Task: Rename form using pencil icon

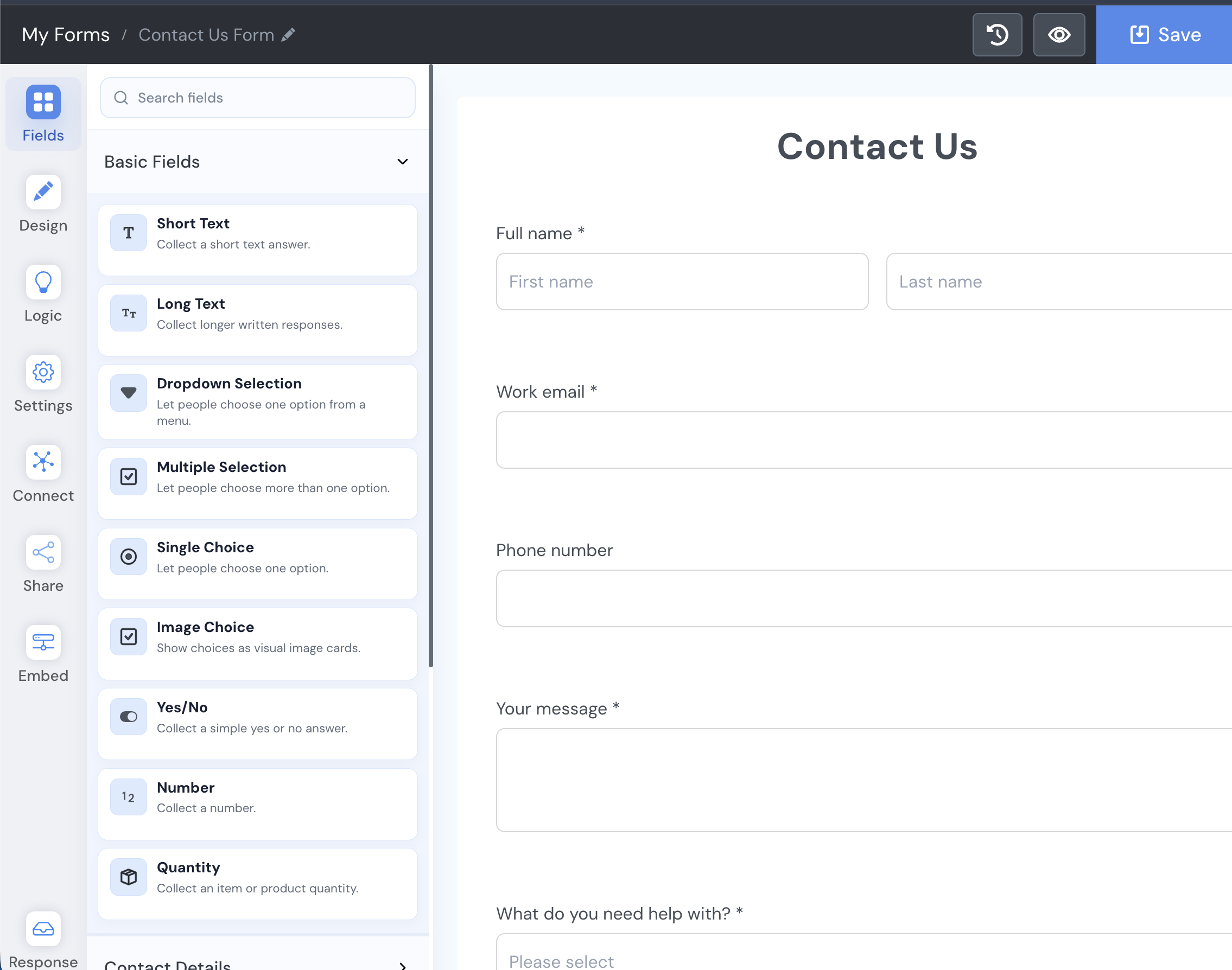Action: point(289,35)
